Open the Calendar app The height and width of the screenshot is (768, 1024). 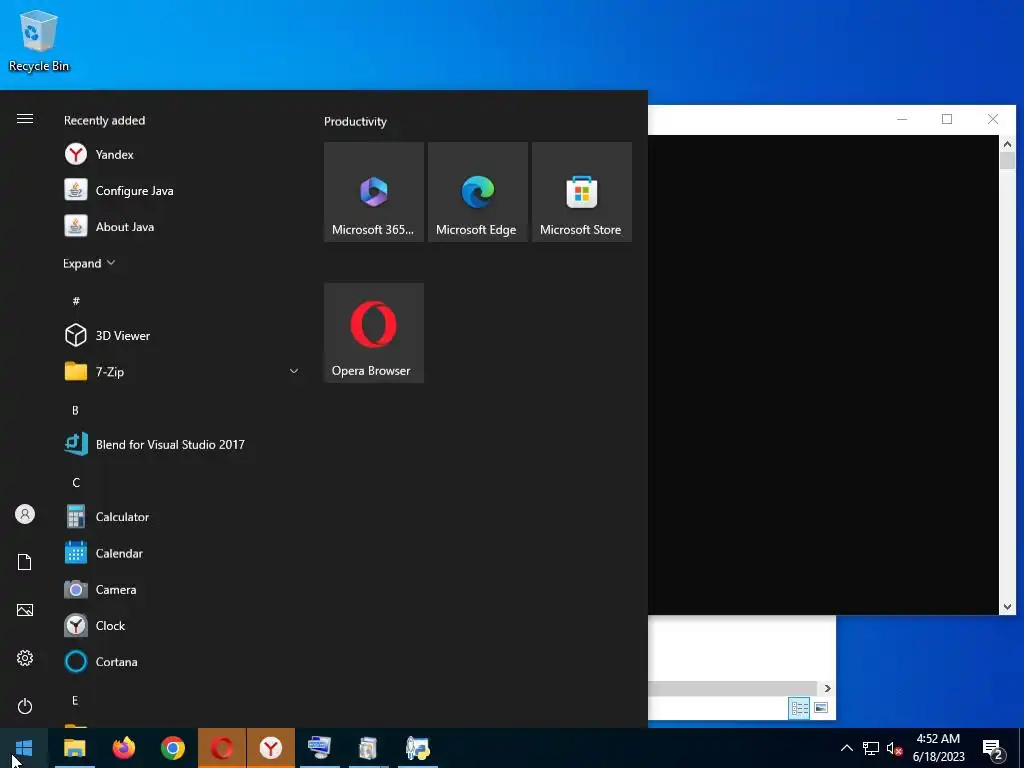[x=181, y=553]
